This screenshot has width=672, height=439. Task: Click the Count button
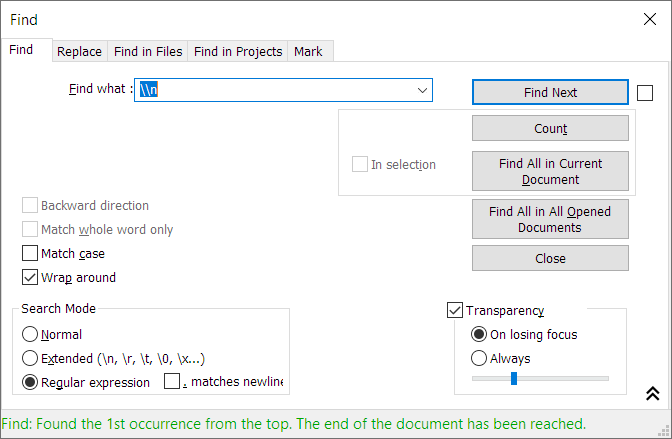coord(550,128)
